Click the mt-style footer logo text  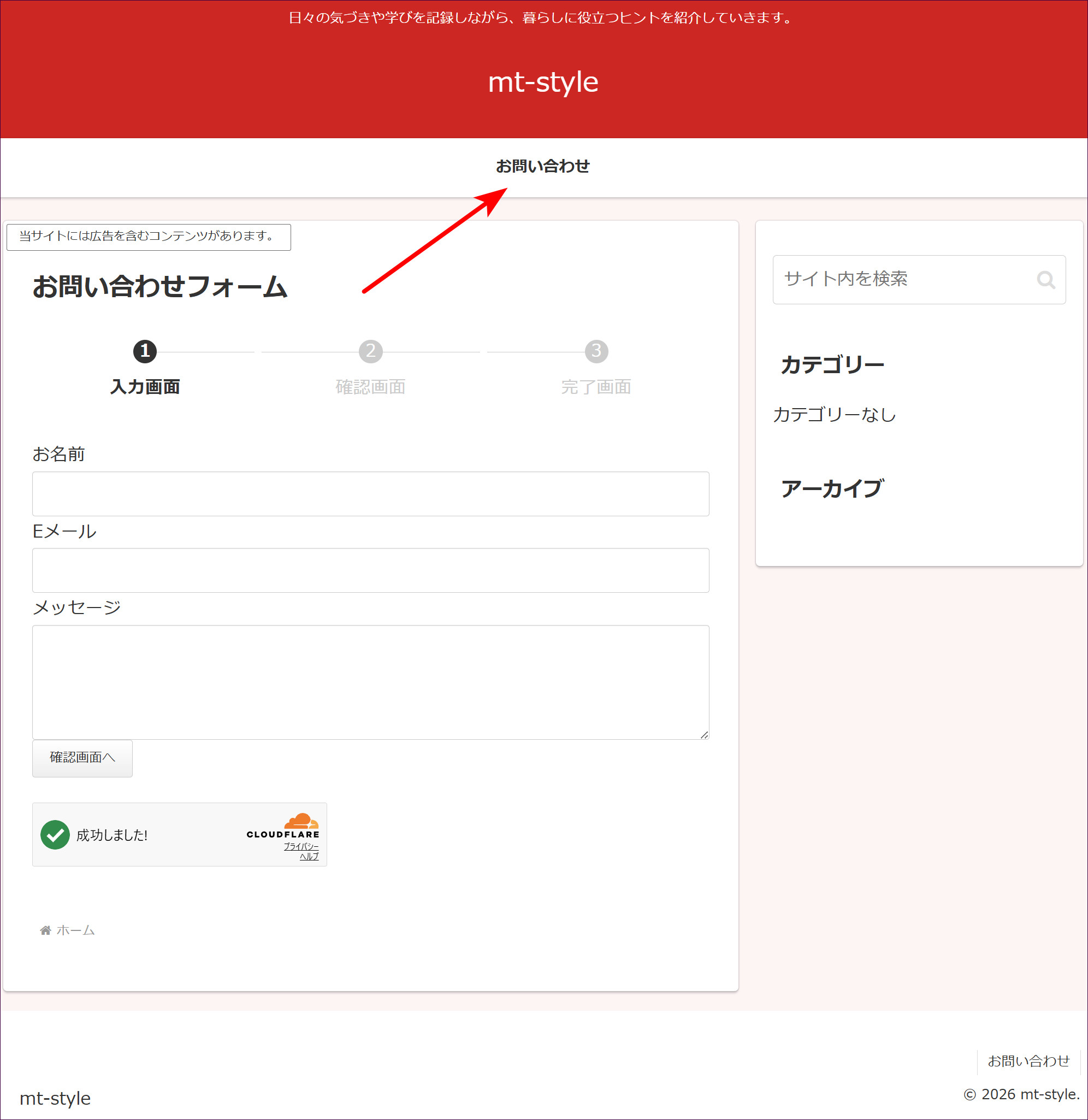[x=55, y=1098]
